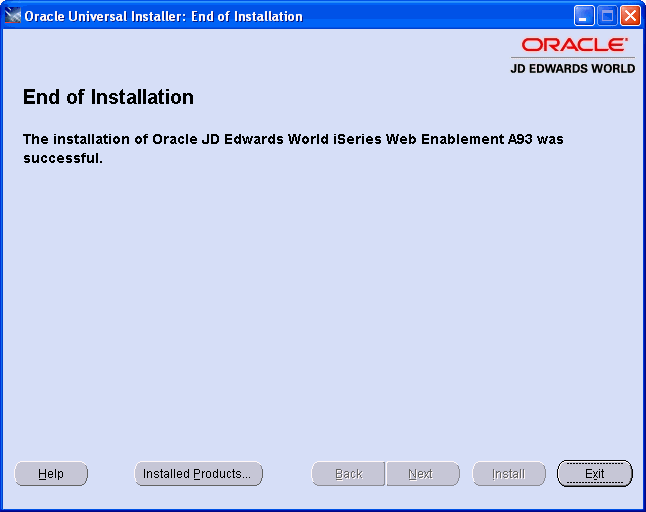Viewport: 646px width, 512px height.
Task: Exit the Oracle installer
Action: pyautogui.click(x=595, y=474)
